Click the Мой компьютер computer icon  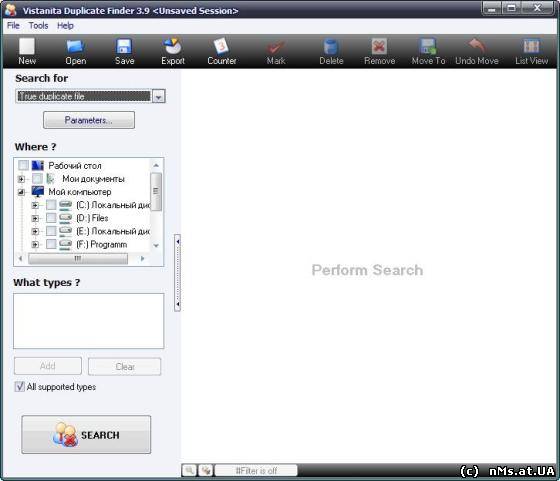(x=38, y=191)
